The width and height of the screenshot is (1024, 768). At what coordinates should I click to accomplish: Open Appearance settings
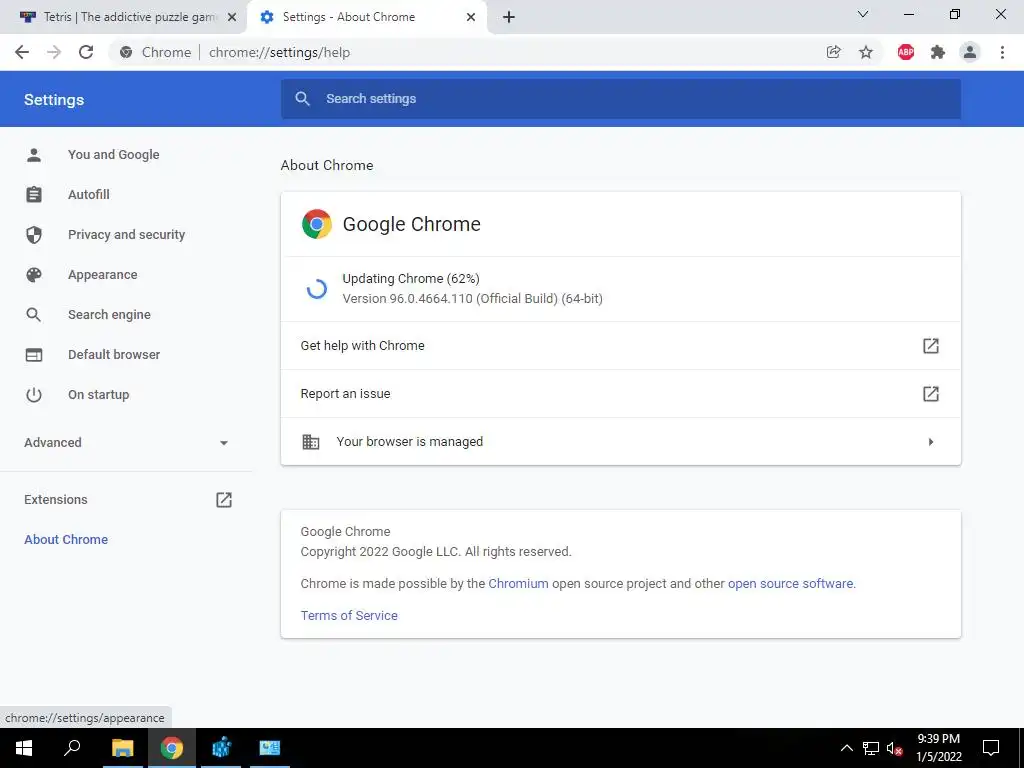point(103,274)
